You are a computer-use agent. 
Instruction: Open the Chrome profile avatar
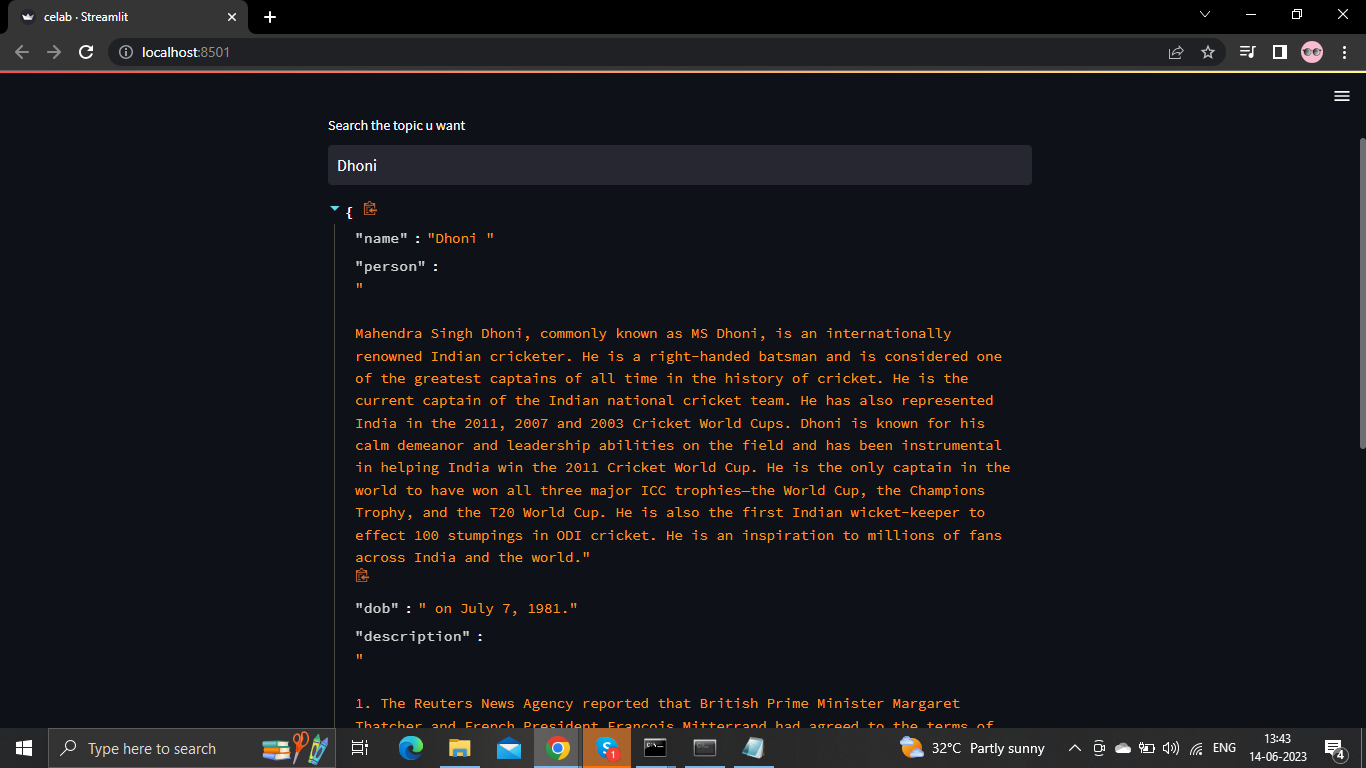point(1311,51)
